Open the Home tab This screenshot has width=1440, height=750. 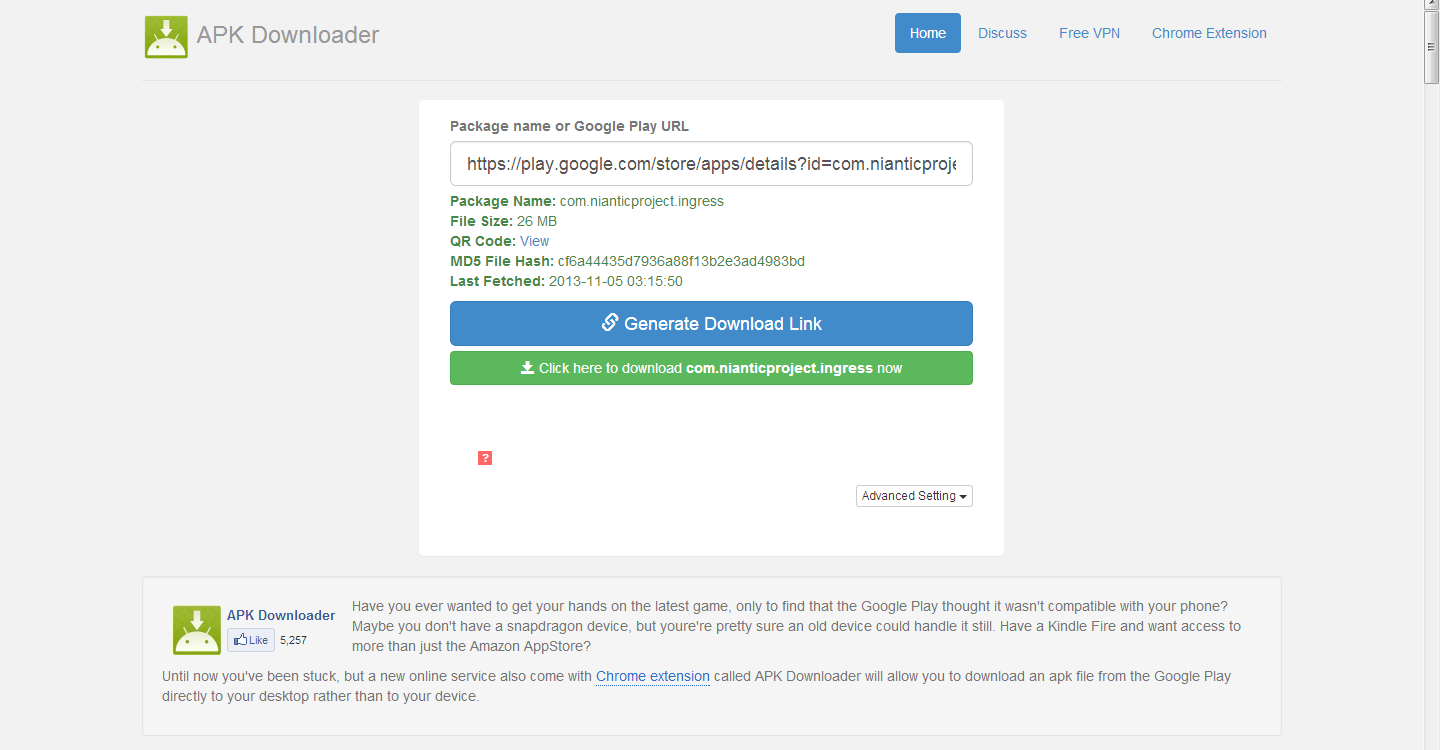(x=927, y=33)
